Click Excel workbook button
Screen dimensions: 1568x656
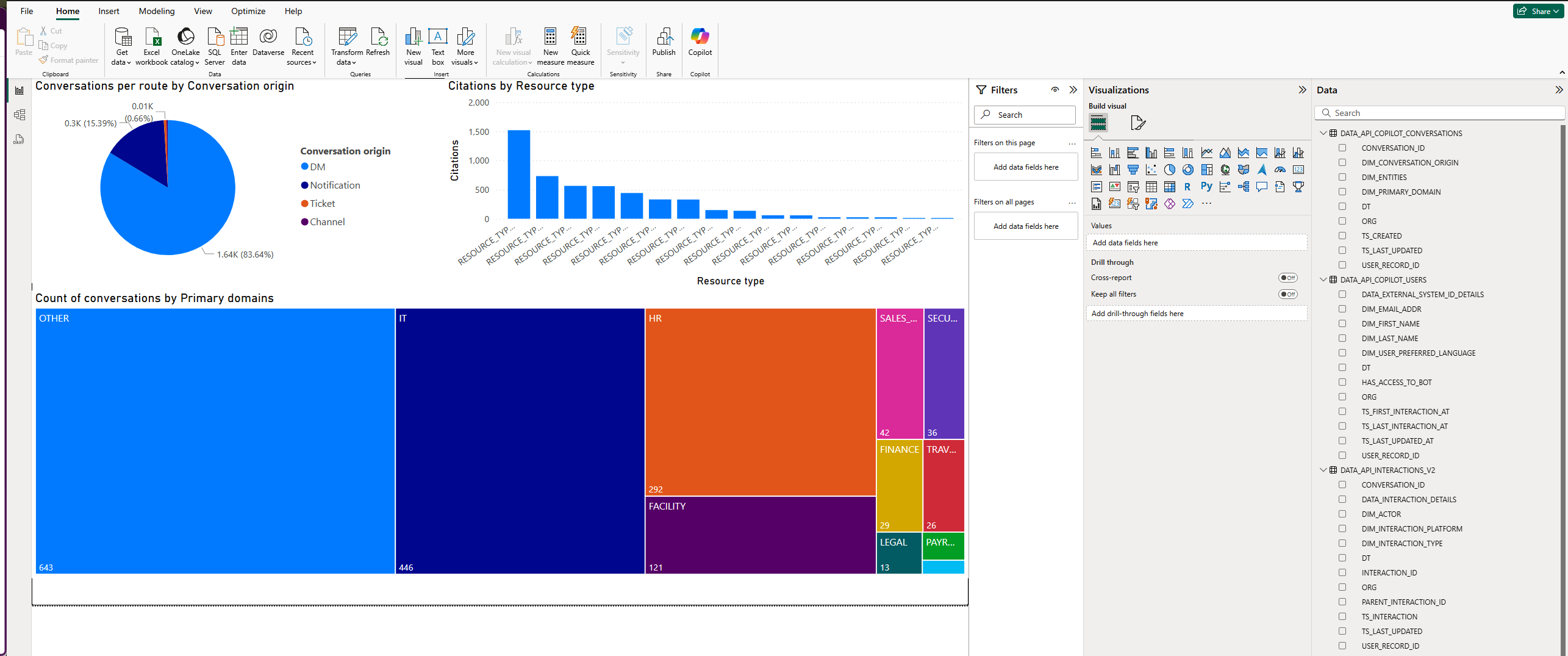[x=151, y=46]
